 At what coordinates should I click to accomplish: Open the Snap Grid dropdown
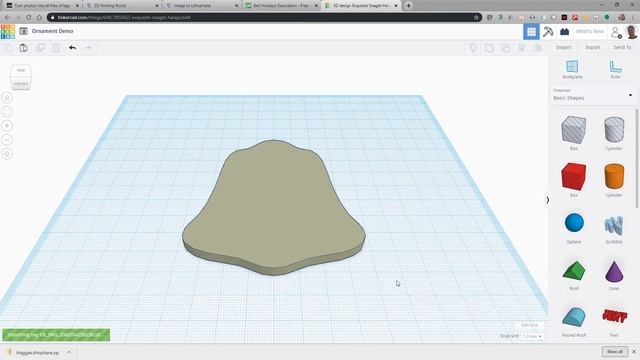(532, 336)
